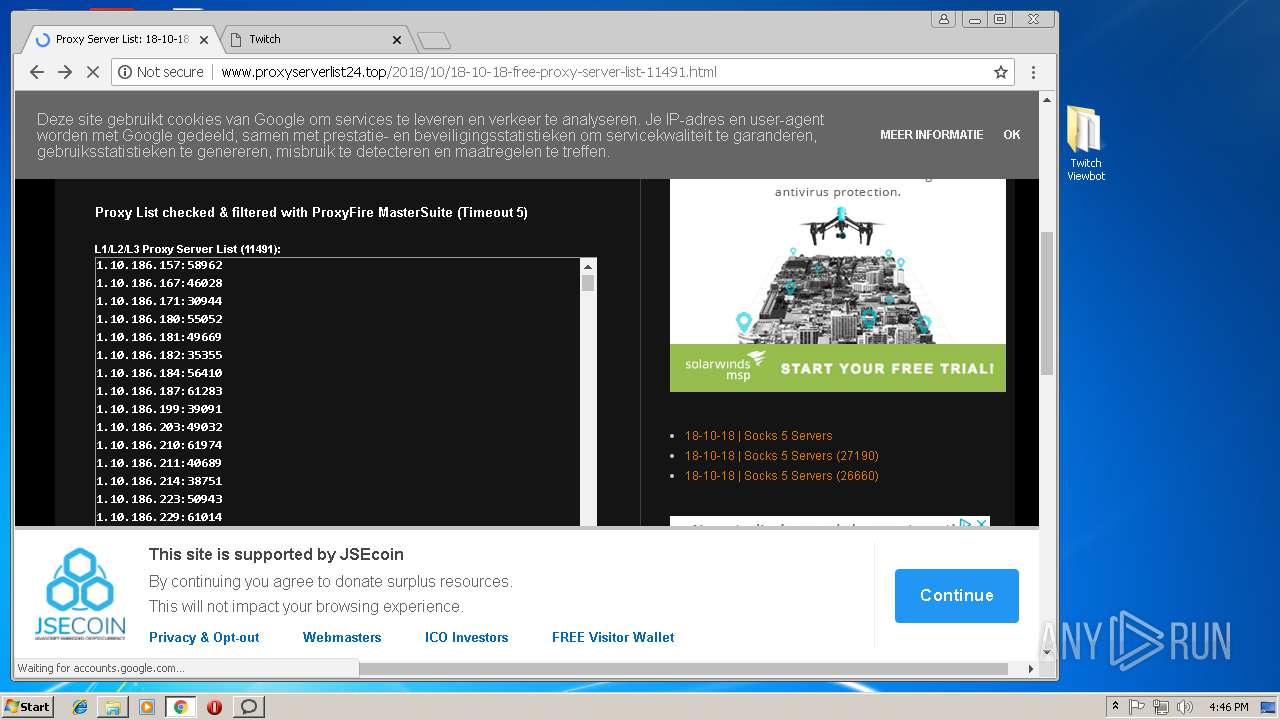Click Chrome icon in taskbar

point(180,707)
